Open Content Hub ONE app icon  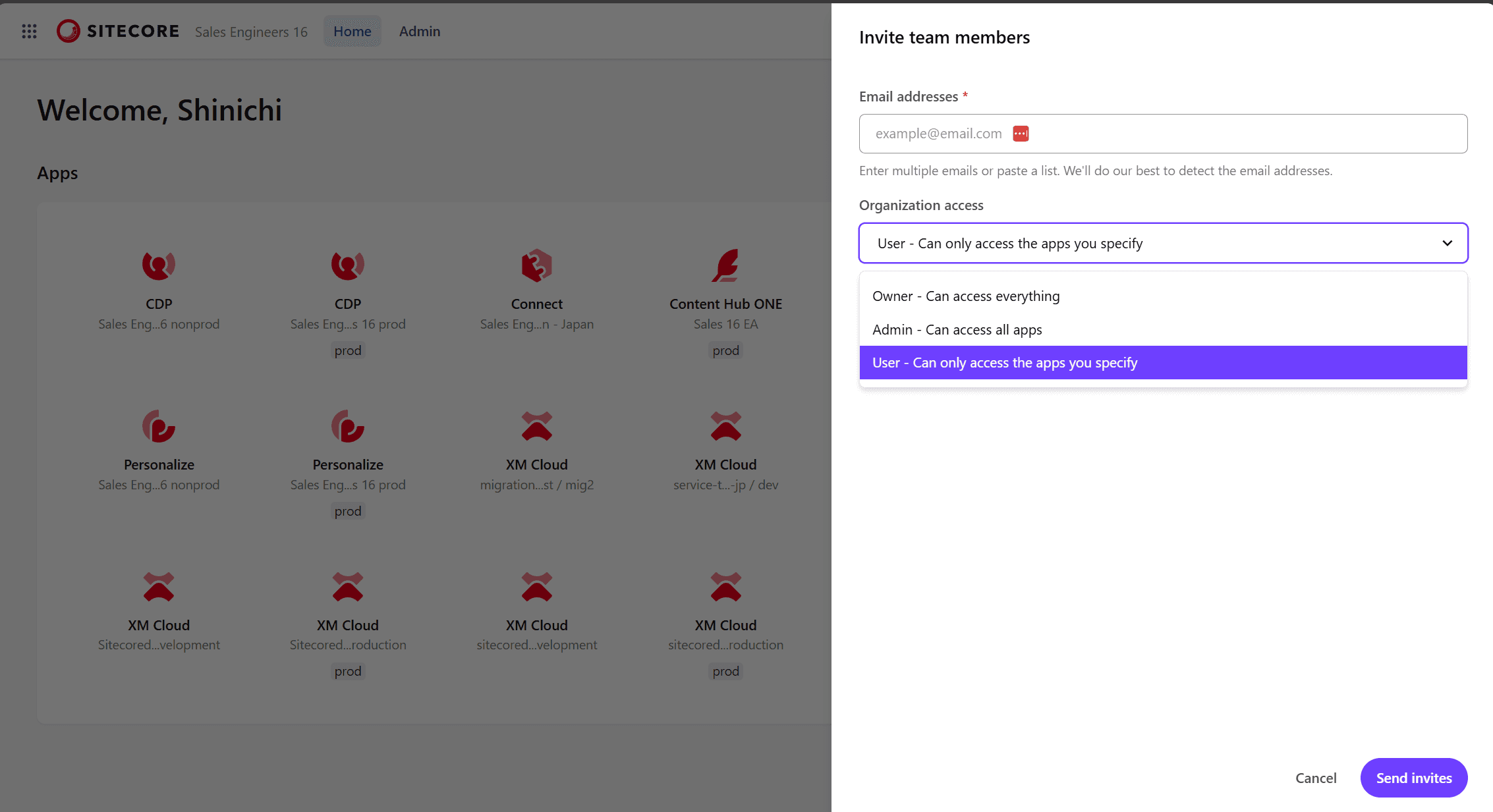(725, 265)
